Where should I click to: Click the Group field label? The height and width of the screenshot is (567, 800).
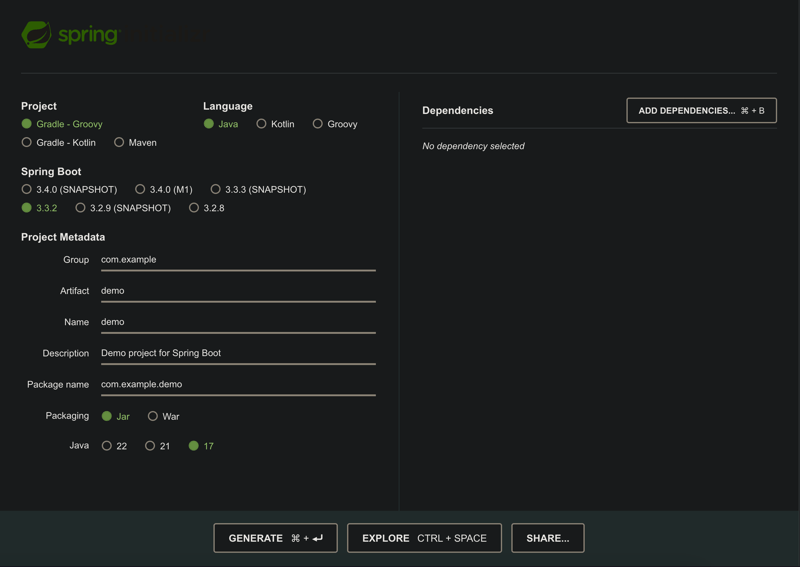click(76, 259)
